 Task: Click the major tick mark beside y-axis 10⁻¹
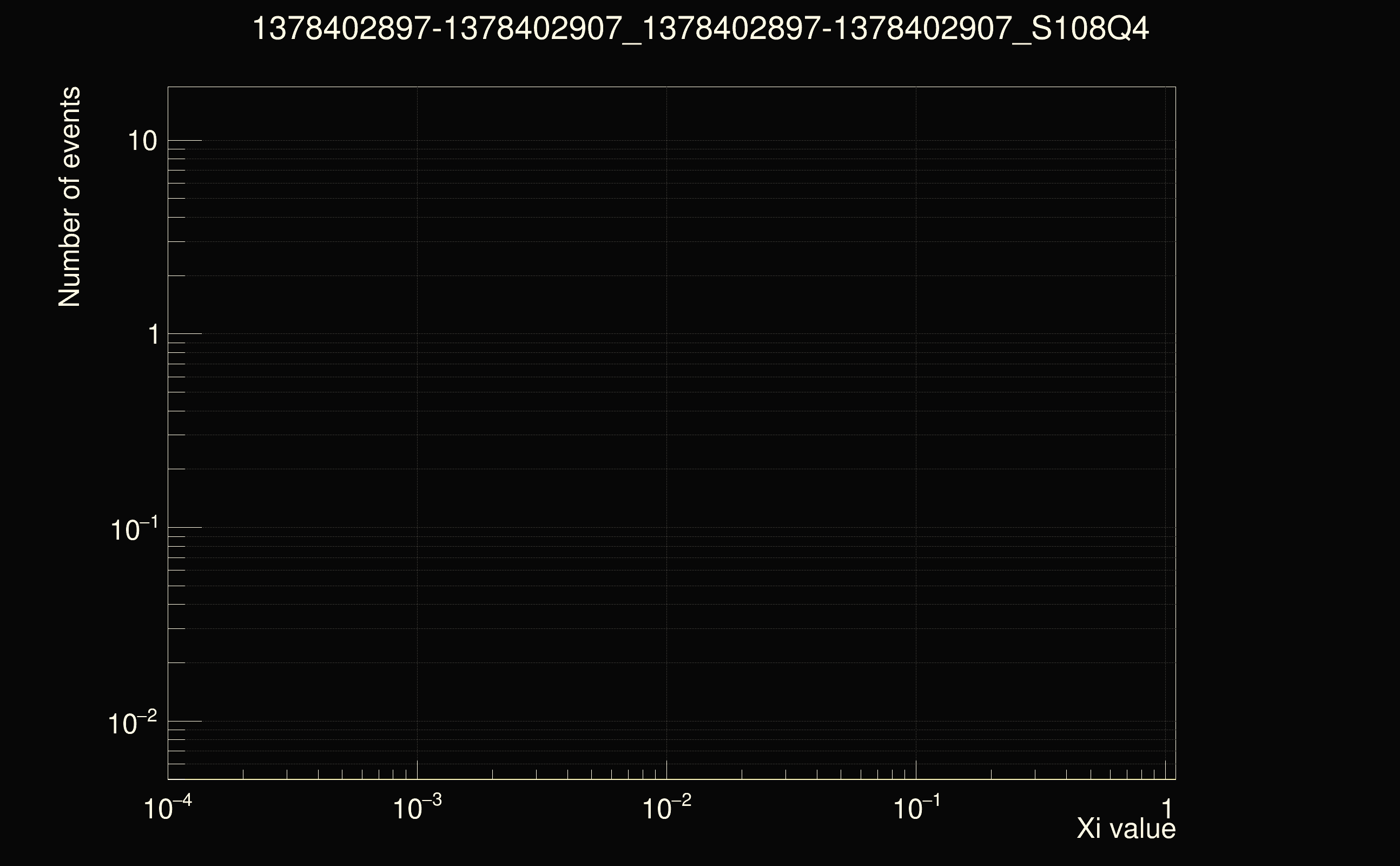point(185,527)
